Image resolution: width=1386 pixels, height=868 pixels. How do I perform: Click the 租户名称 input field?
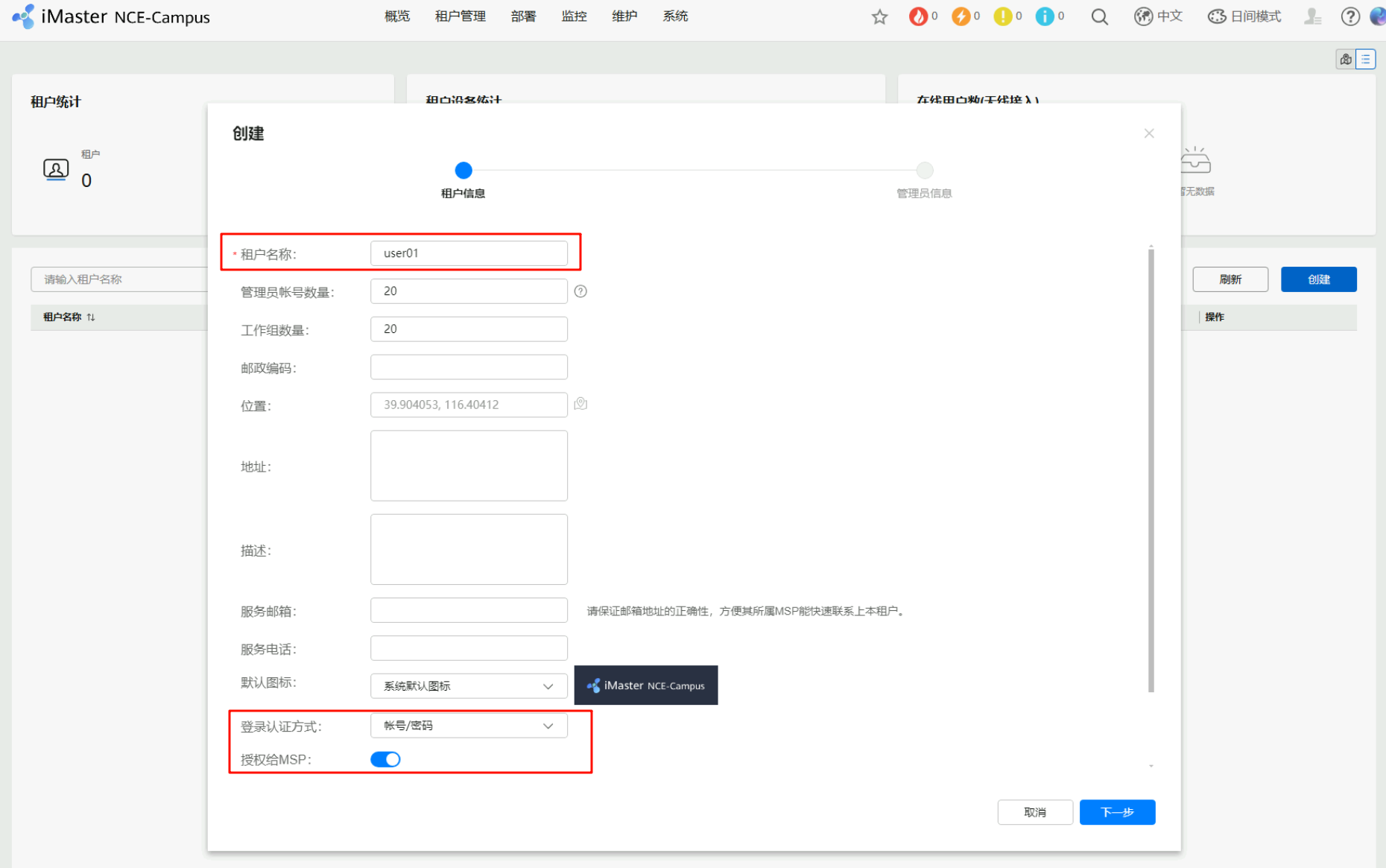pos(468,253)
